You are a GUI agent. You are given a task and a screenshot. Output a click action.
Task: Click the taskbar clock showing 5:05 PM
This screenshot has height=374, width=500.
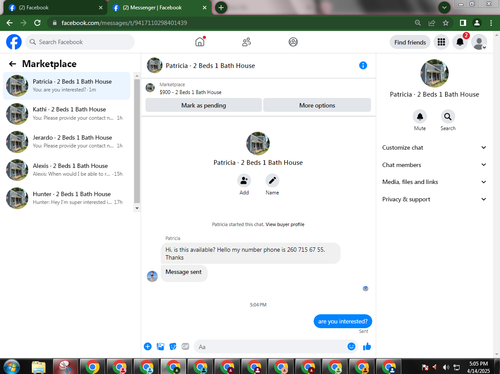click(479, 367)
